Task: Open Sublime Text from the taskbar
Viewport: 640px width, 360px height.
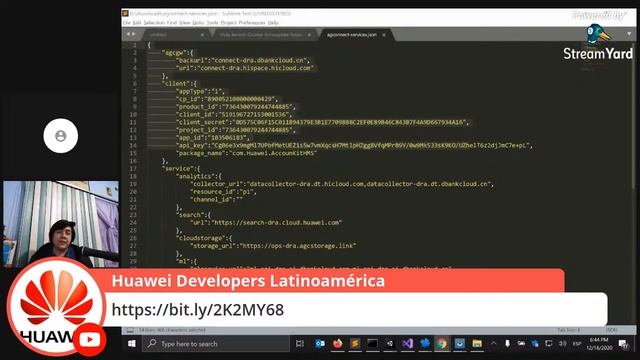Action: [355, 344]
